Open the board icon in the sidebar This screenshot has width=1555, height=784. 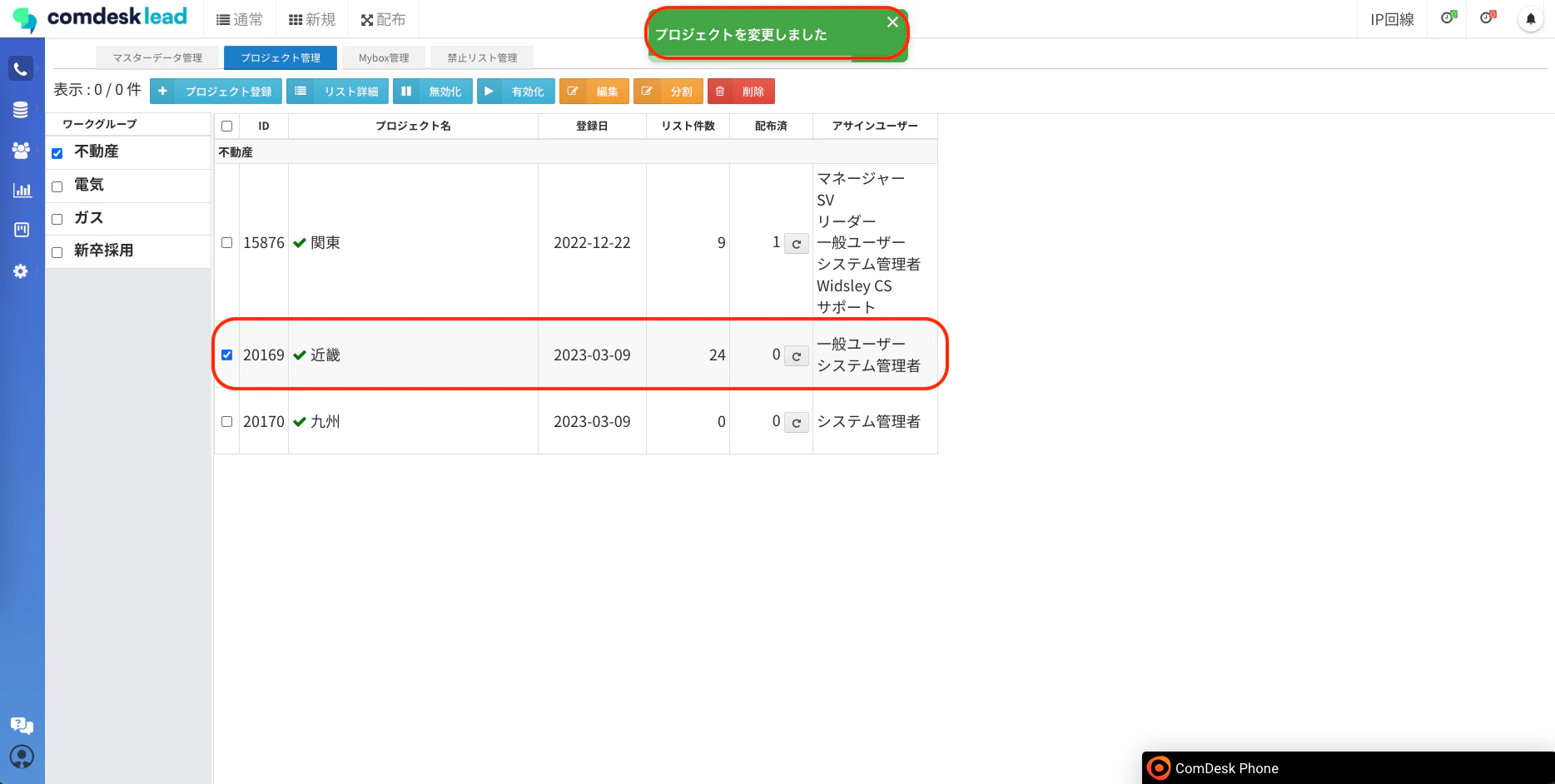pyautogui.click(x=22, y=230)
